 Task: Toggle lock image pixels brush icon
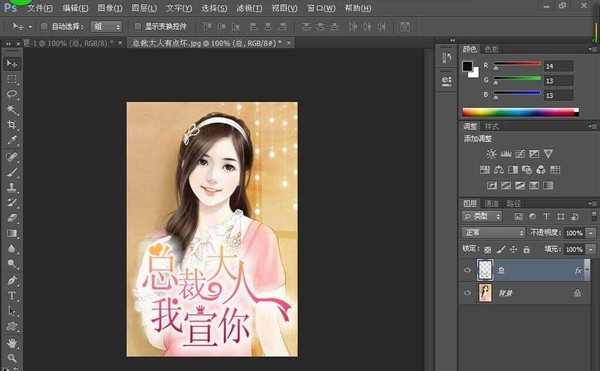501,250
